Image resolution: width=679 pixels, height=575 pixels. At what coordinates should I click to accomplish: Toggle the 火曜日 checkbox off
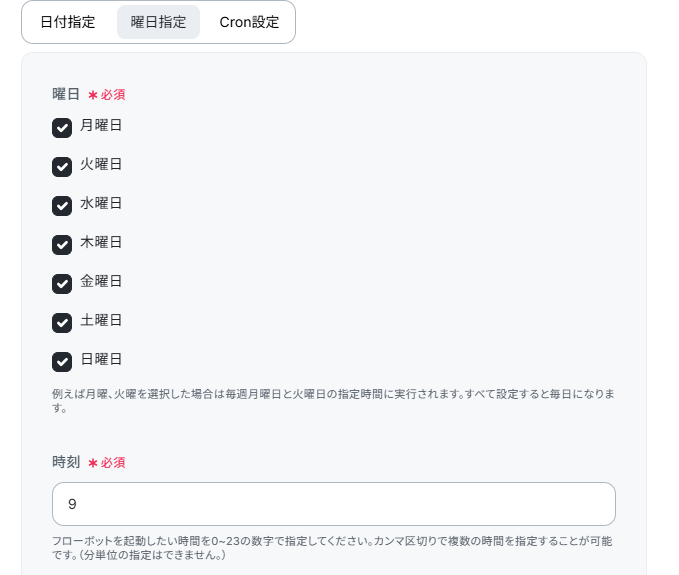tap(62, 167)
